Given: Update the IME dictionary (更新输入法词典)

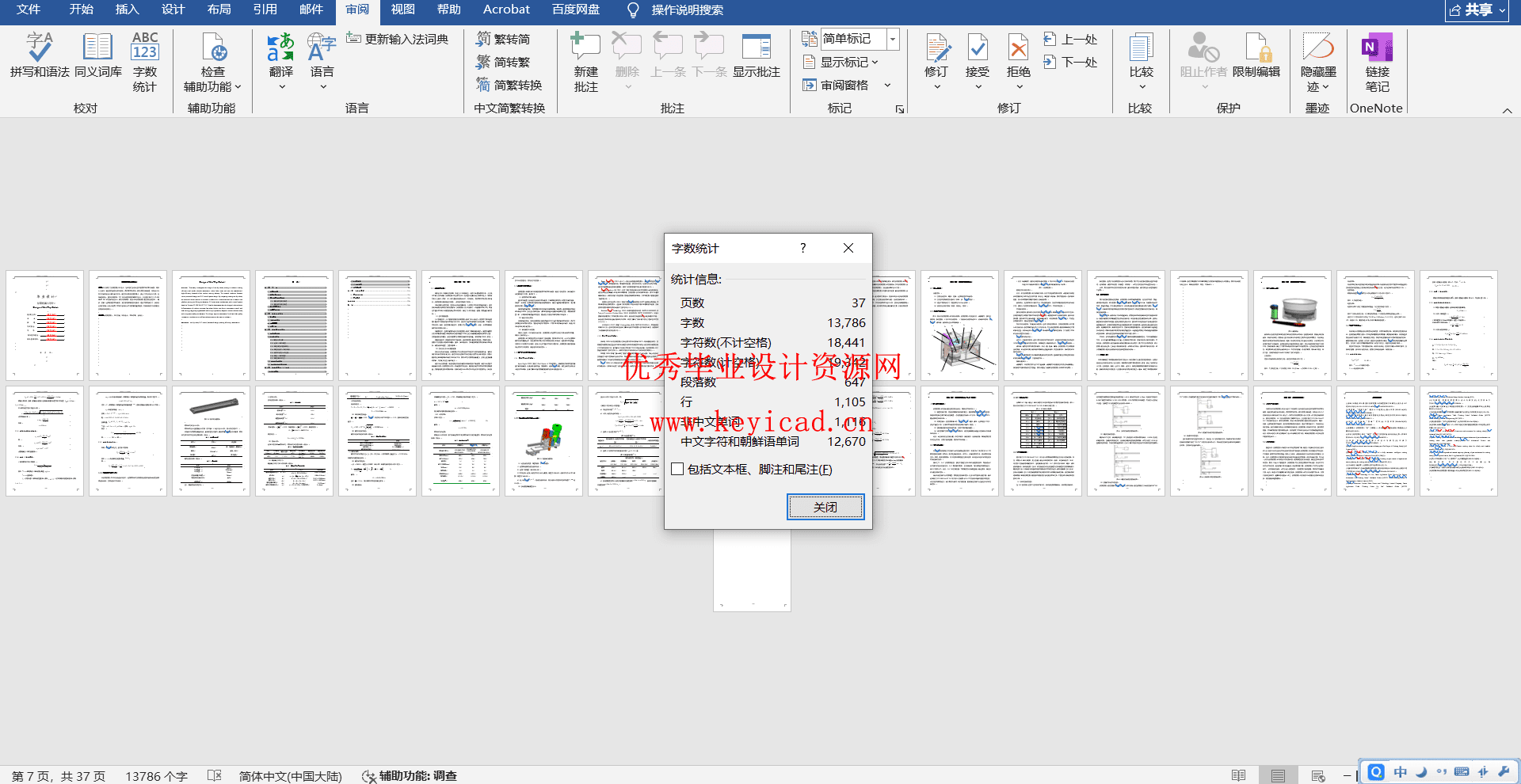Looking at the screenshot, I should click(398, 39).
